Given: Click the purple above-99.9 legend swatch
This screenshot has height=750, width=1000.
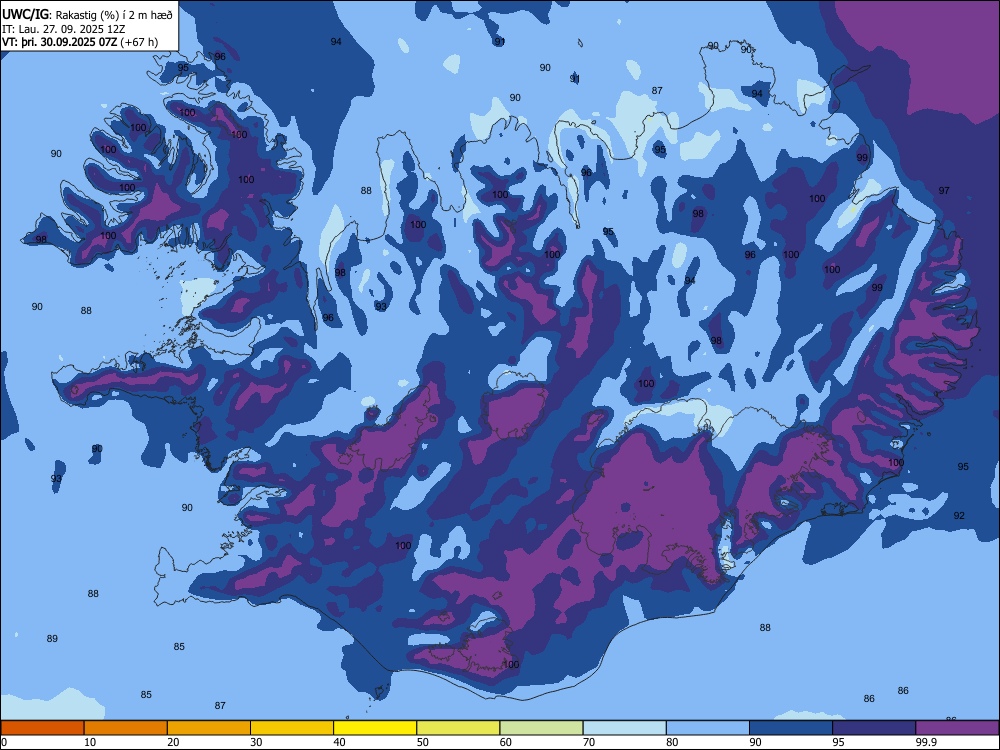Looking at the screenshot, I should point(957,728).
